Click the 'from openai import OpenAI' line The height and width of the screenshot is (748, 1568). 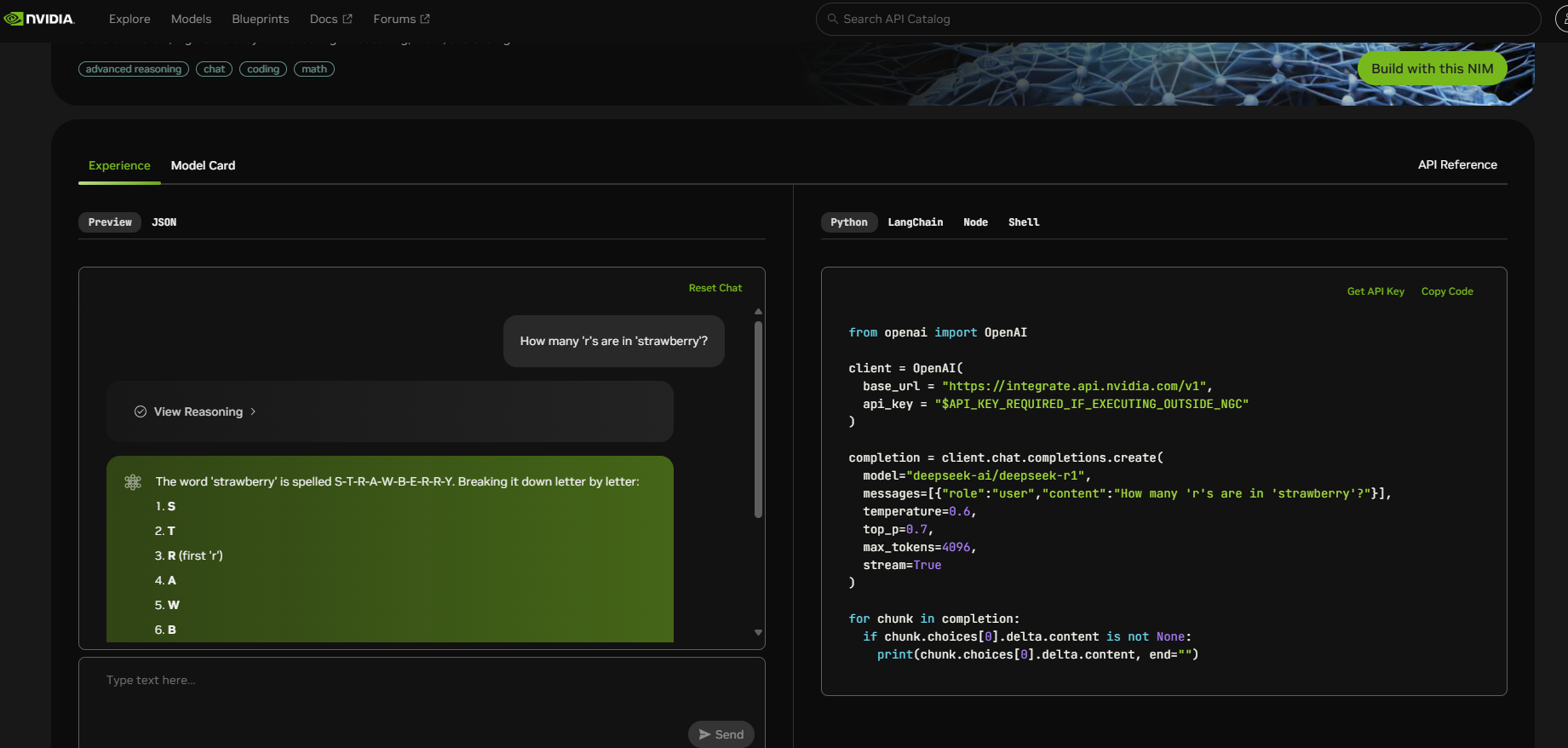click(x=938, y=332)
